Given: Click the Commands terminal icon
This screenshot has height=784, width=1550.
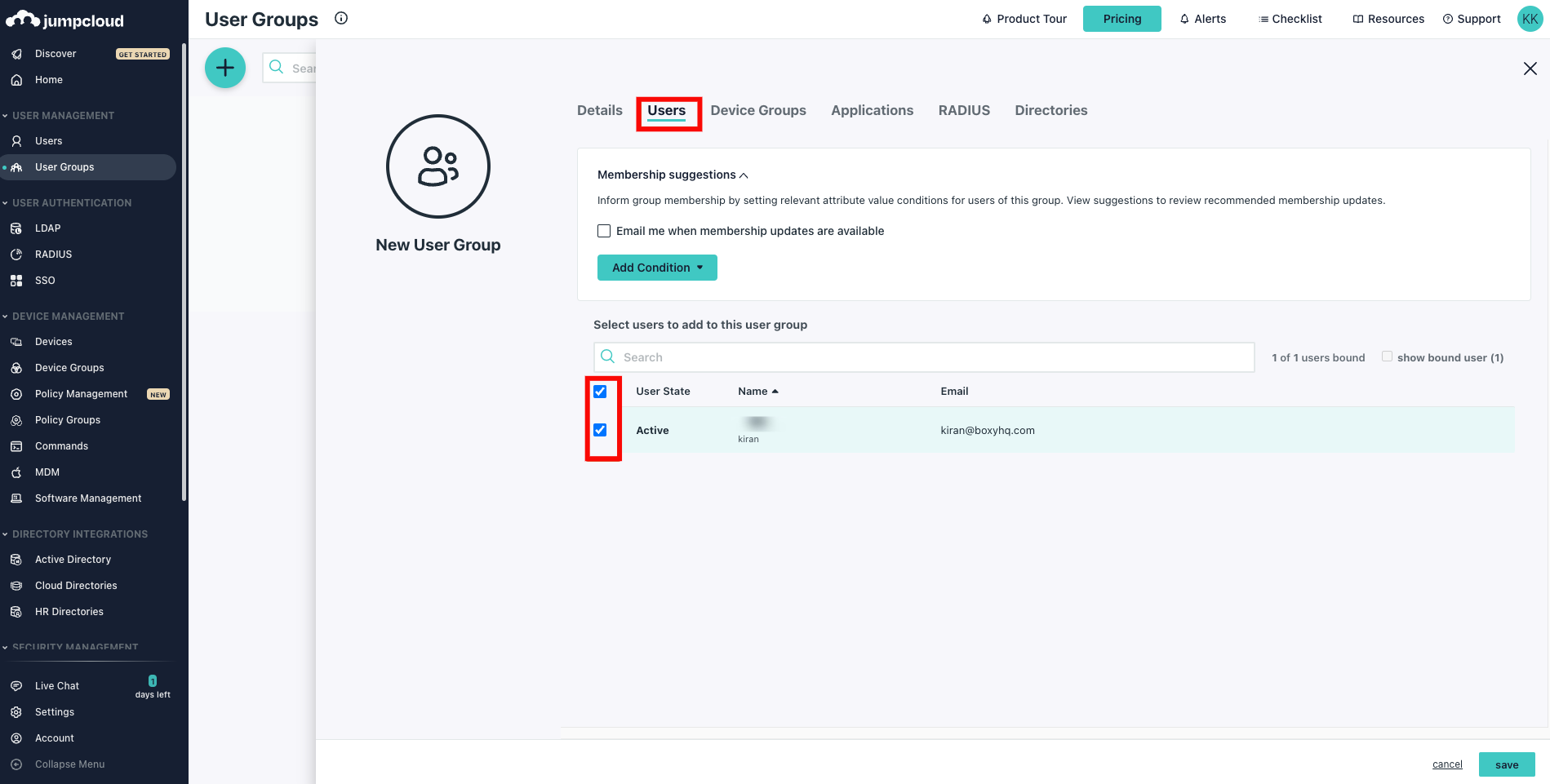Looking at the screenshot, I should 16,446.
